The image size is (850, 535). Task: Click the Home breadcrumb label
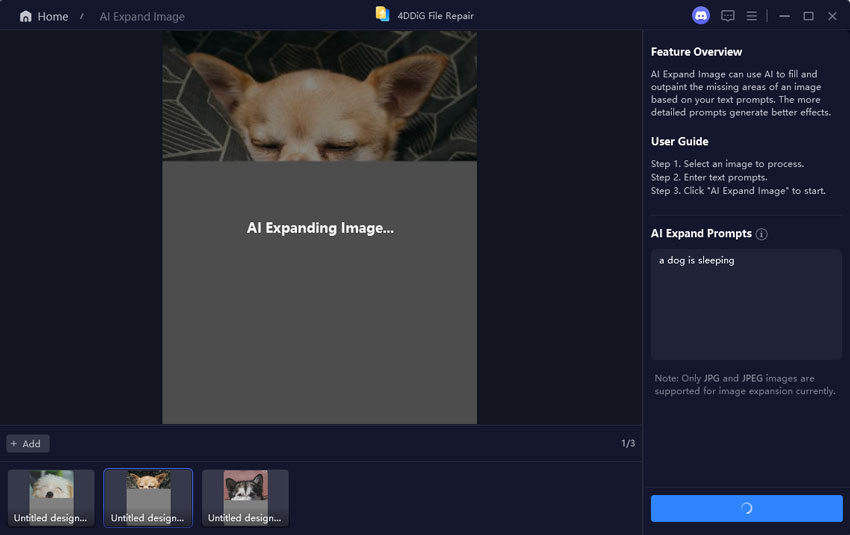pyautogui.click(x=53, y=17)
